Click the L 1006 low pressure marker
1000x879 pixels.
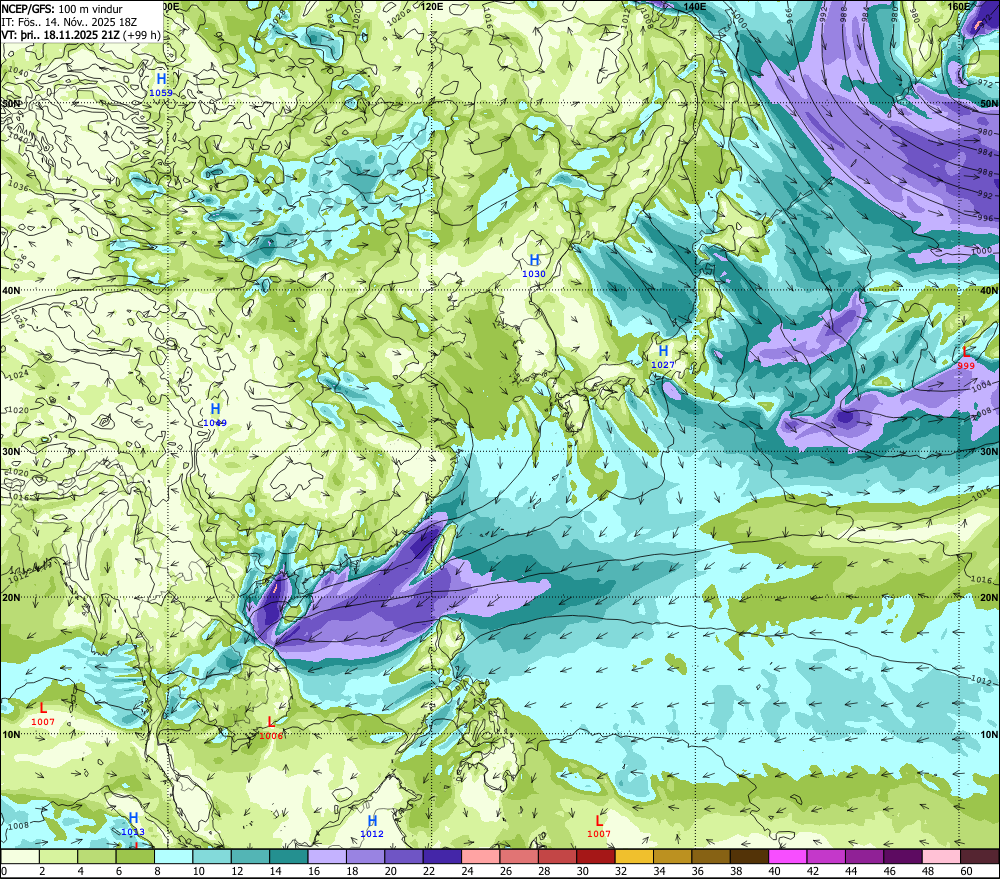pos(271,728)
